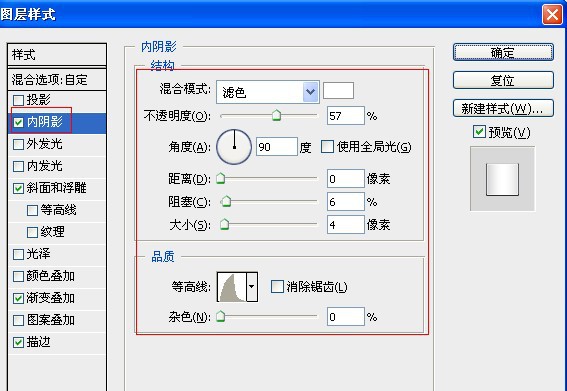Click the 杂色 noise value field

(x=346, y=317)
